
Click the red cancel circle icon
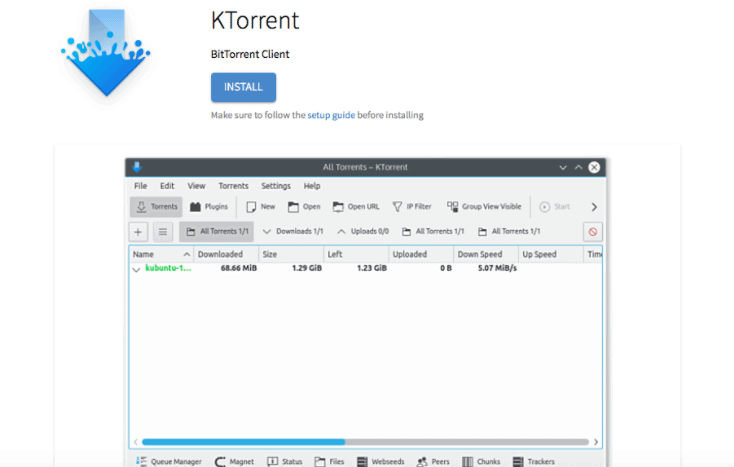click(593, 232)
